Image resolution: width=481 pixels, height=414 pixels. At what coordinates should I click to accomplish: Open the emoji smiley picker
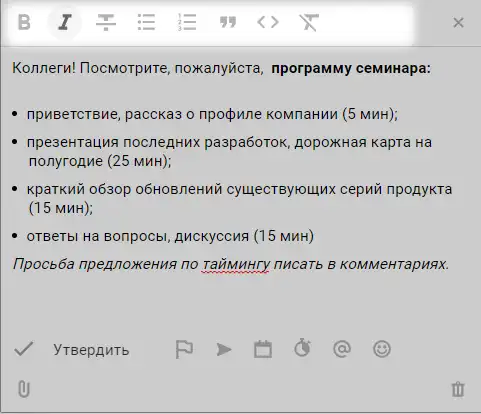tap(382, 349)
